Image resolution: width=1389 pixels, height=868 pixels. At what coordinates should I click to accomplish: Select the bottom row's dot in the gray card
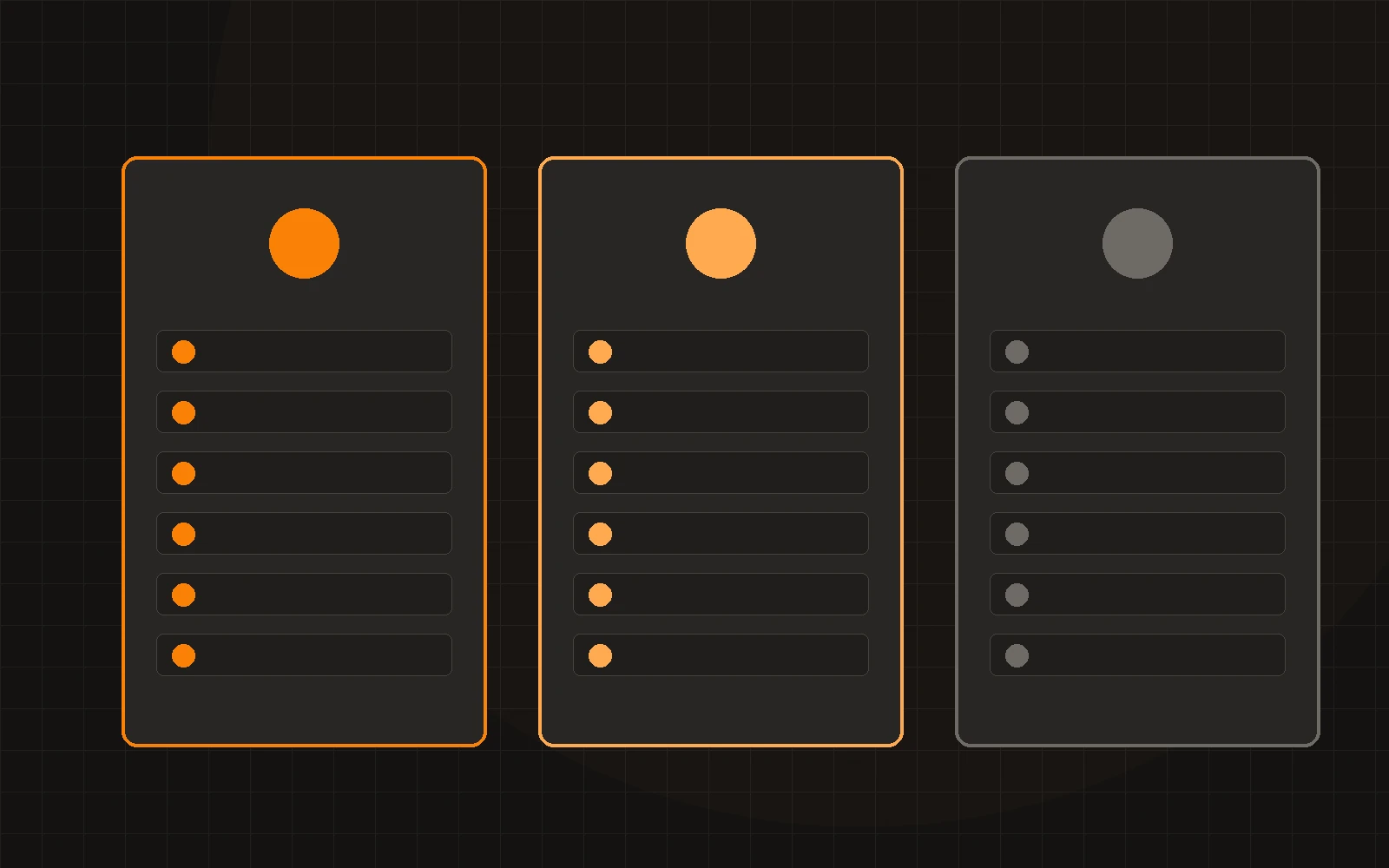(x=1017, y=655)
